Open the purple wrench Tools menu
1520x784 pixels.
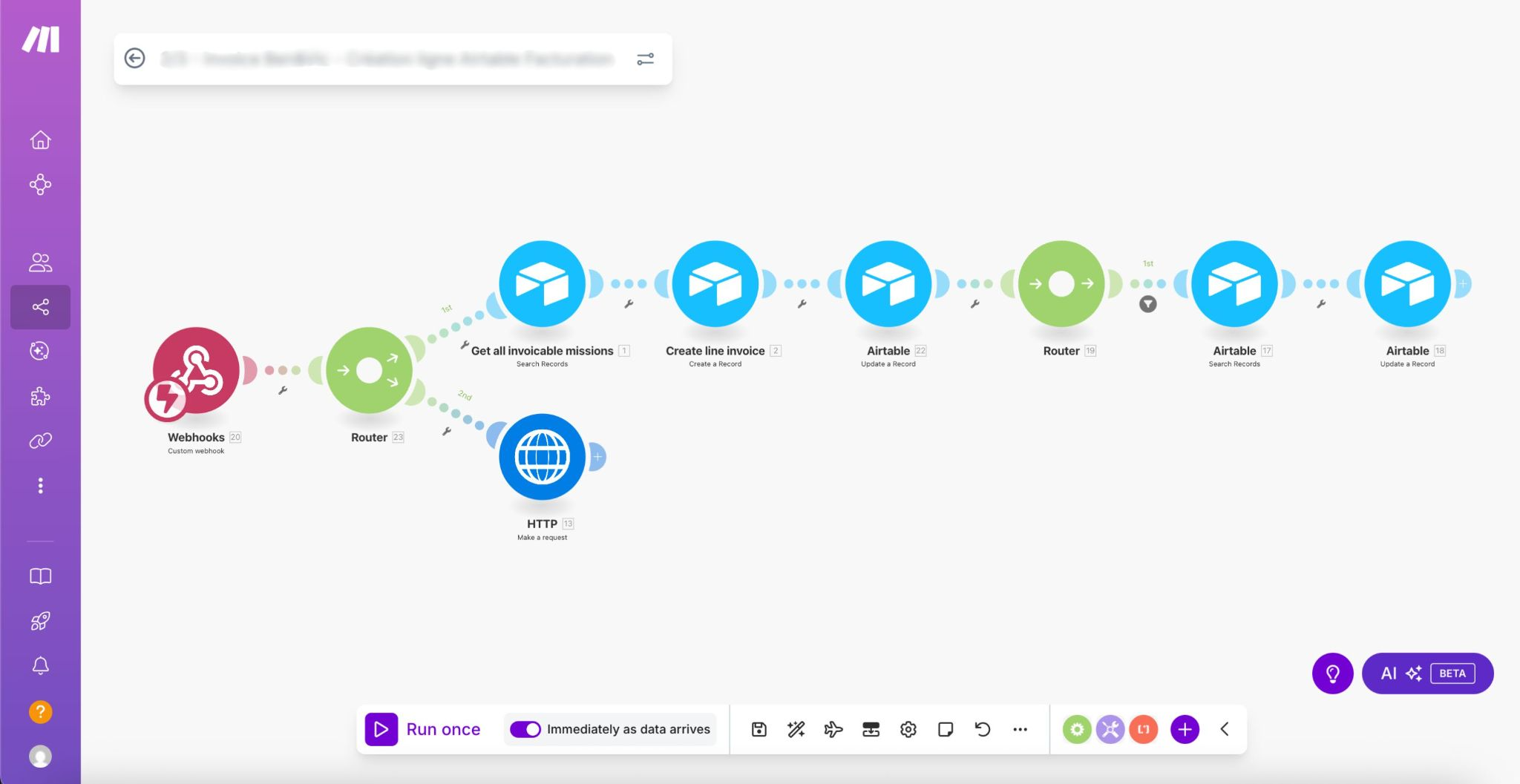[x=1110, y=729]
